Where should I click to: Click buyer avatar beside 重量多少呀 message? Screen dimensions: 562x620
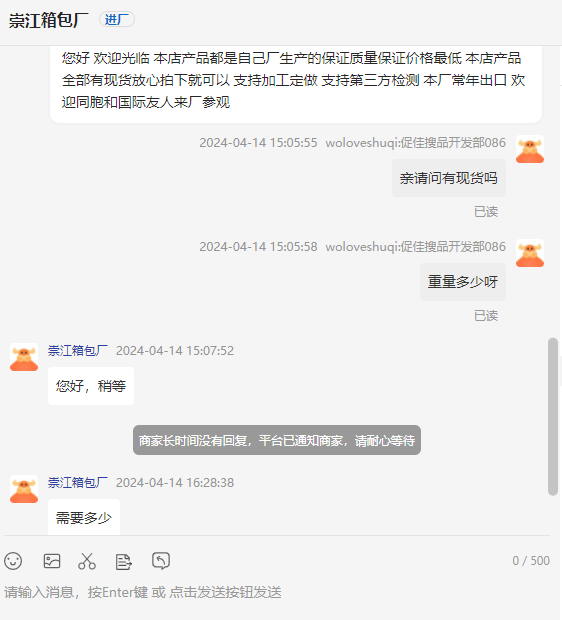click(x=530, y=253)
